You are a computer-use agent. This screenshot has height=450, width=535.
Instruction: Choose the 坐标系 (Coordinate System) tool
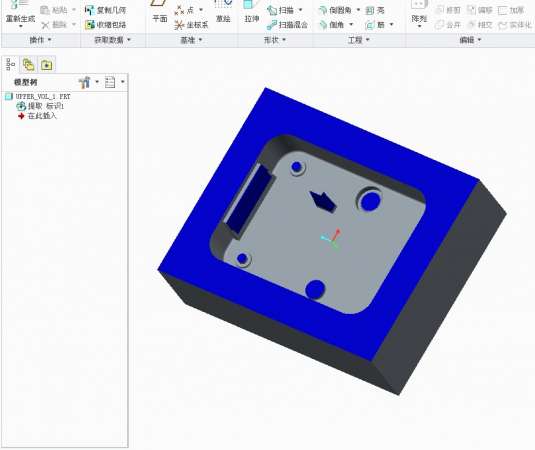[x=191, y=25]
